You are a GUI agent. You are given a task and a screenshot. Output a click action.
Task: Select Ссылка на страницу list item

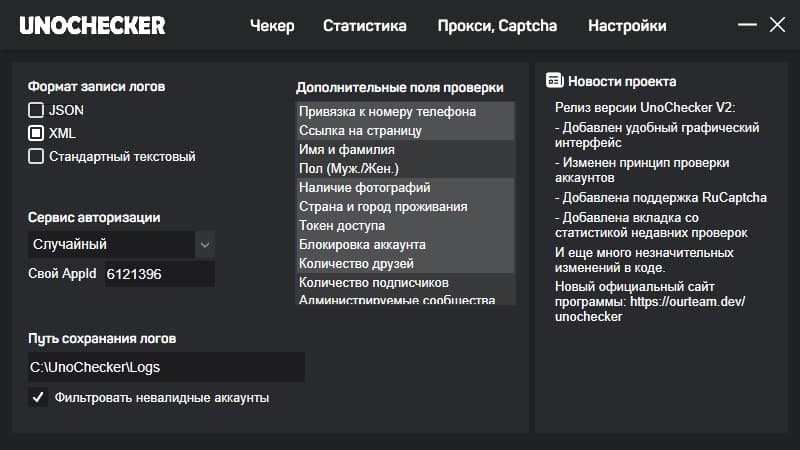tap(405, 131)
